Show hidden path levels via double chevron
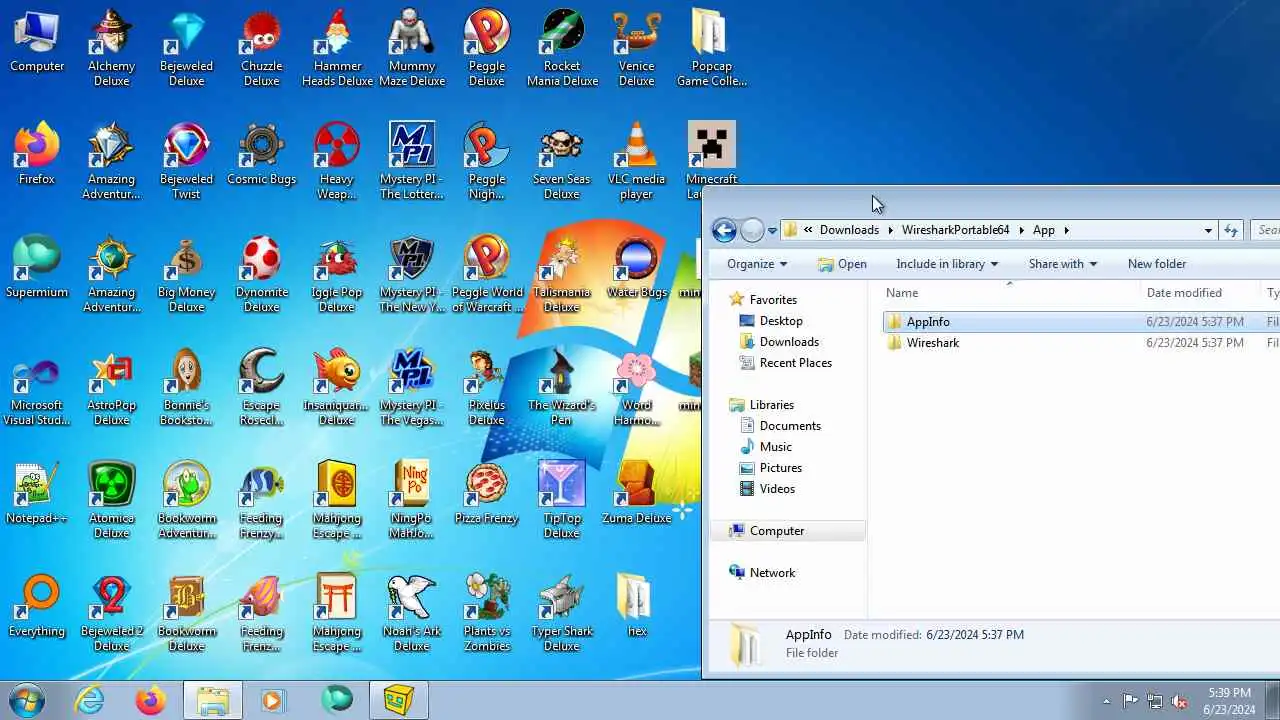The height and width of the screenshot is (720, 1280). pos(808,230)
